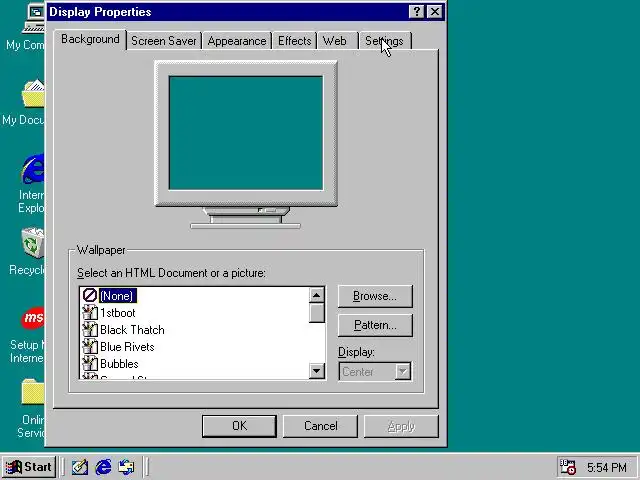
Task: Click the icon next to Blue Rivets
Action: point(90,347)
